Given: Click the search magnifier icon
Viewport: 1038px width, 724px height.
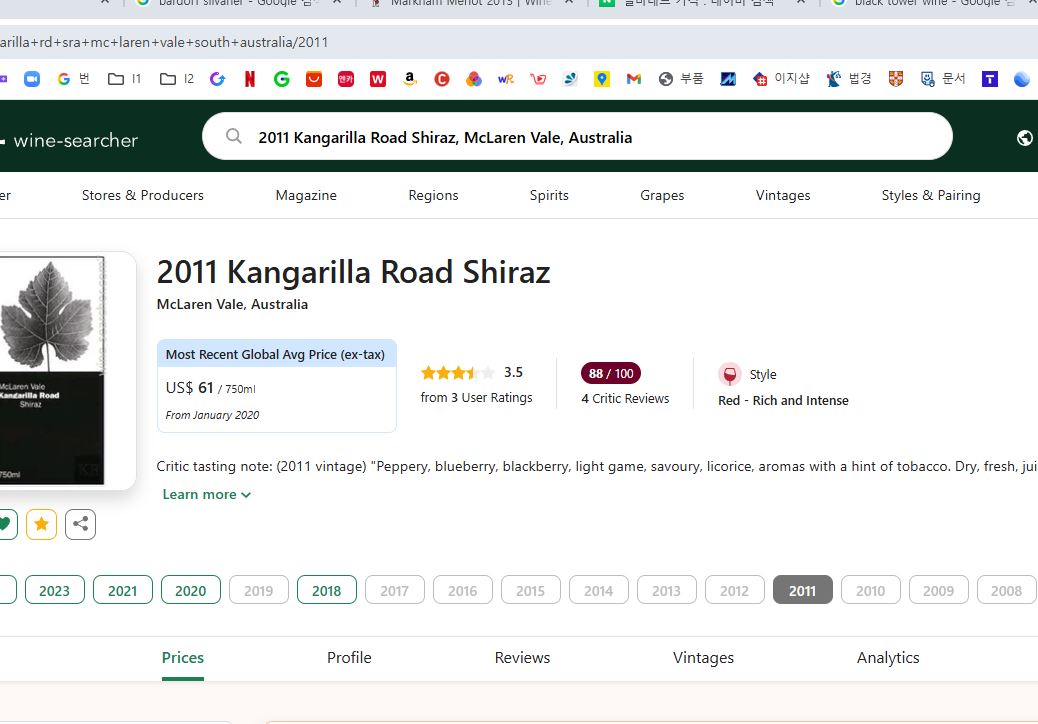Looking at the screenshot, I should [234, 136].
